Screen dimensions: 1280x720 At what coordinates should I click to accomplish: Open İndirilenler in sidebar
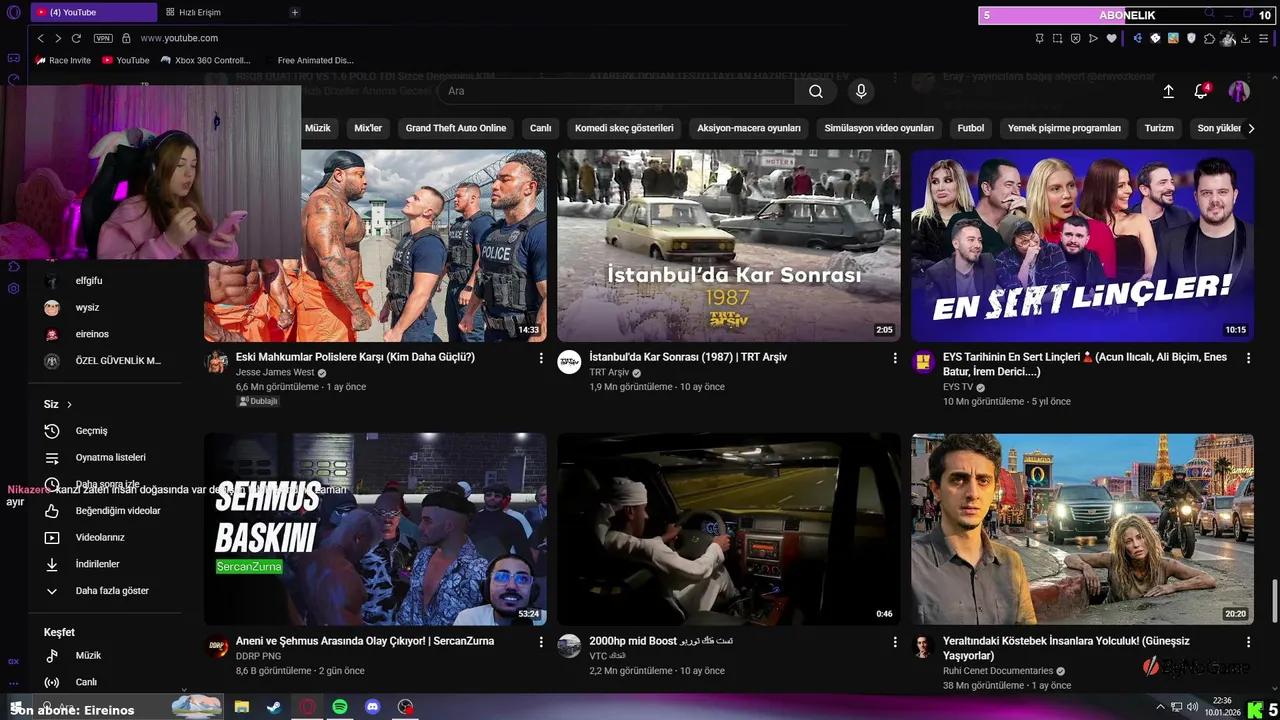point(98,564)
